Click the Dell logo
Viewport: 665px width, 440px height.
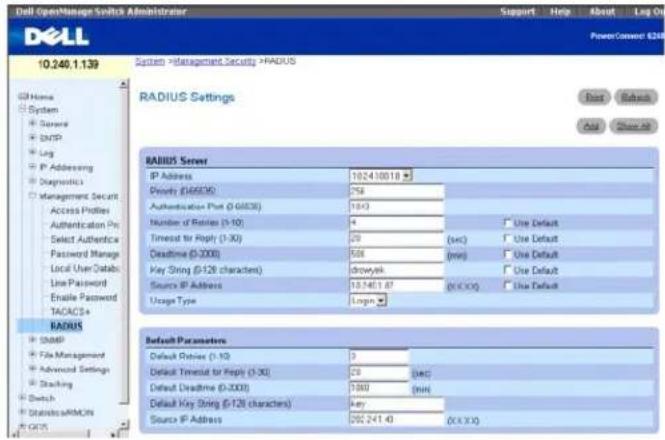56,36
